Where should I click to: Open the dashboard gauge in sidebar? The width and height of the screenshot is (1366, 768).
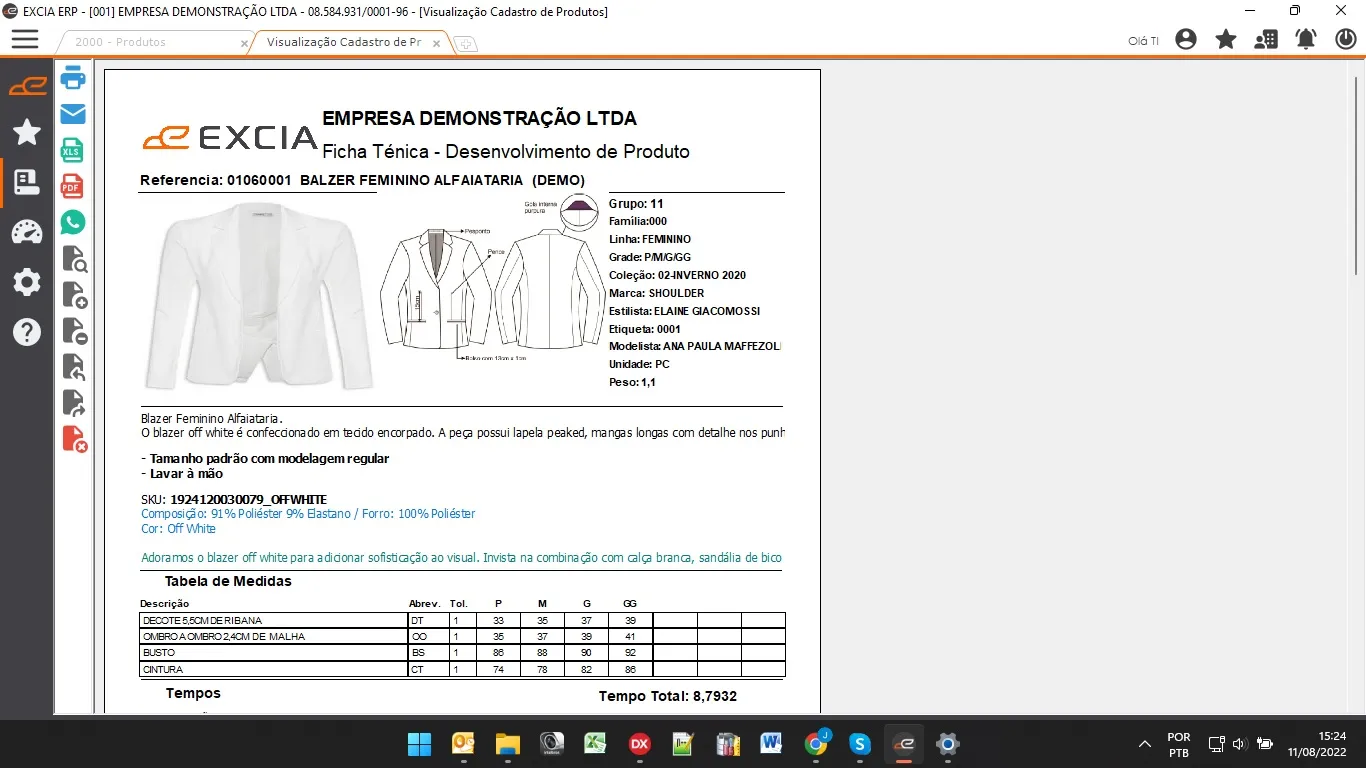click(x=27, y=232)
